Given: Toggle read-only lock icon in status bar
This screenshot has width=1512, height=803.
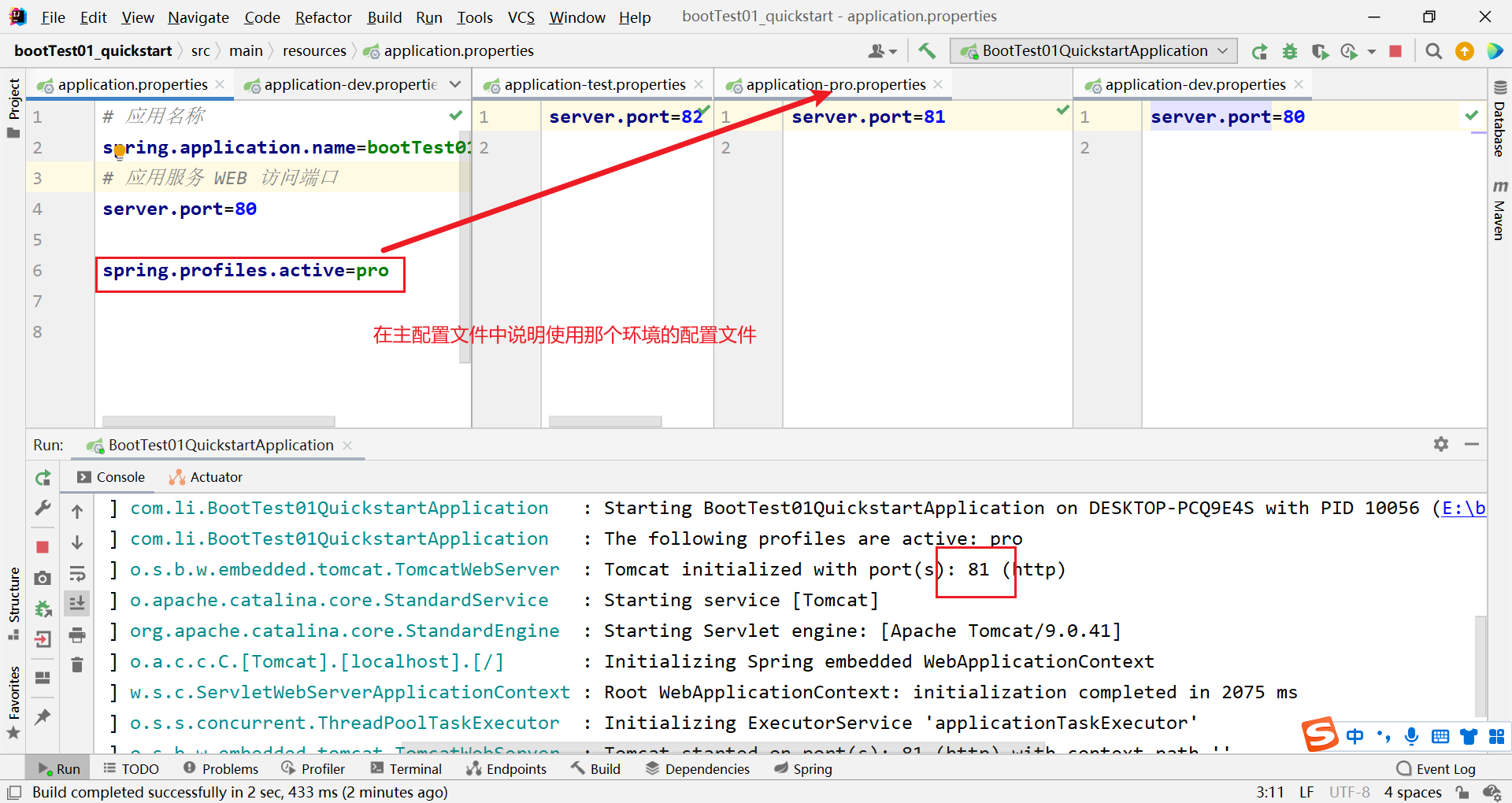Looking at the screenshot, I should [1462, 792].
